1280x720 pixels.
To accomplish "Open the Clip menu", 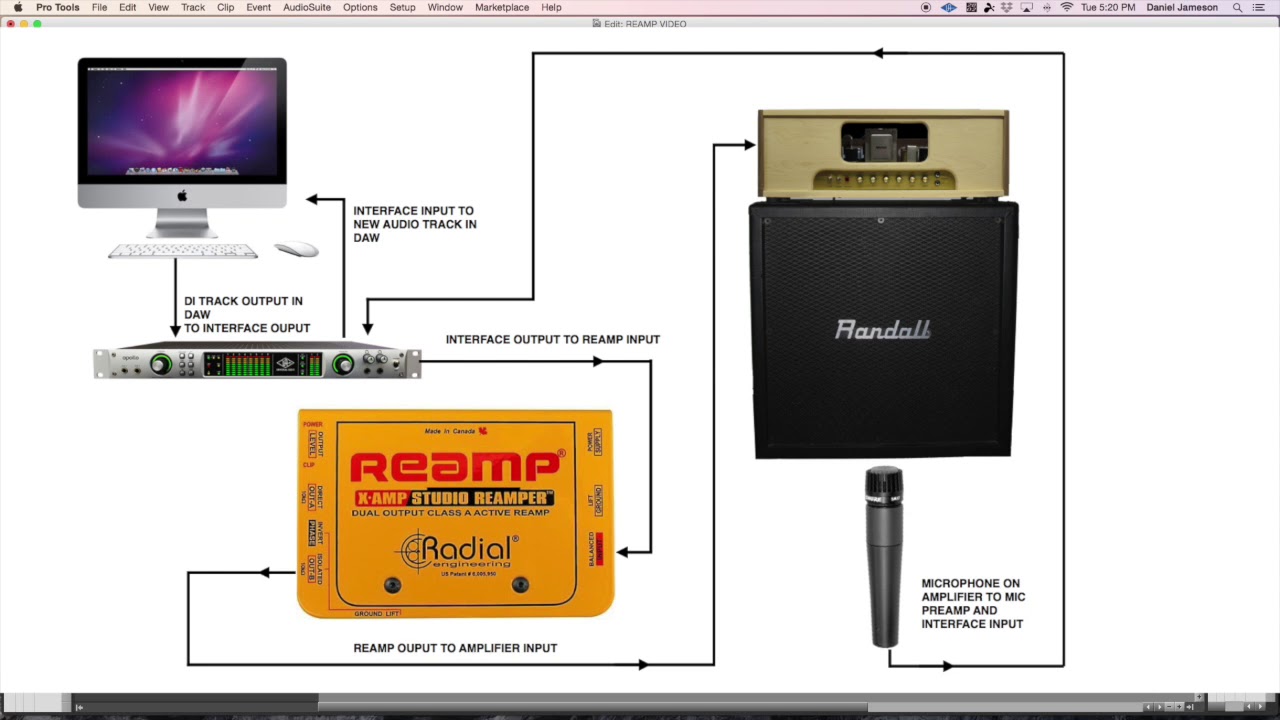I will [226, 7].
